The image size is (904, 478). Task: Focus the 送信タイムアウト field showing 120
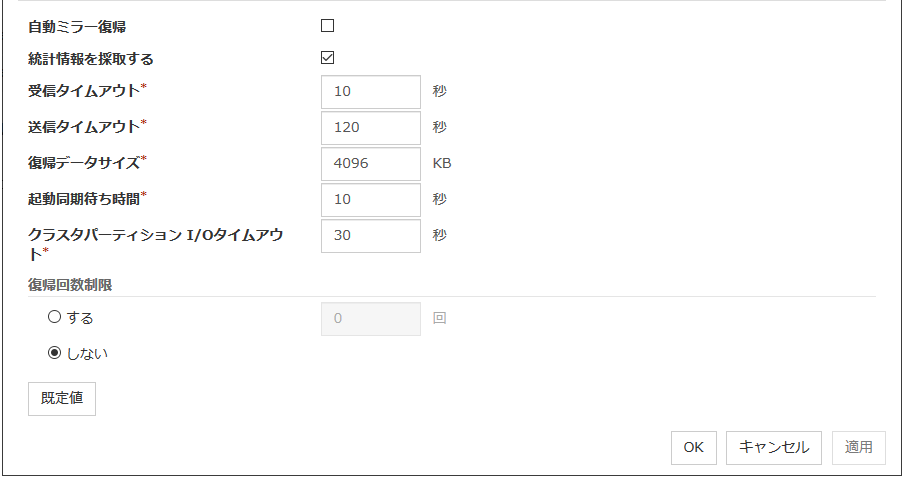(x=370, y=127)
